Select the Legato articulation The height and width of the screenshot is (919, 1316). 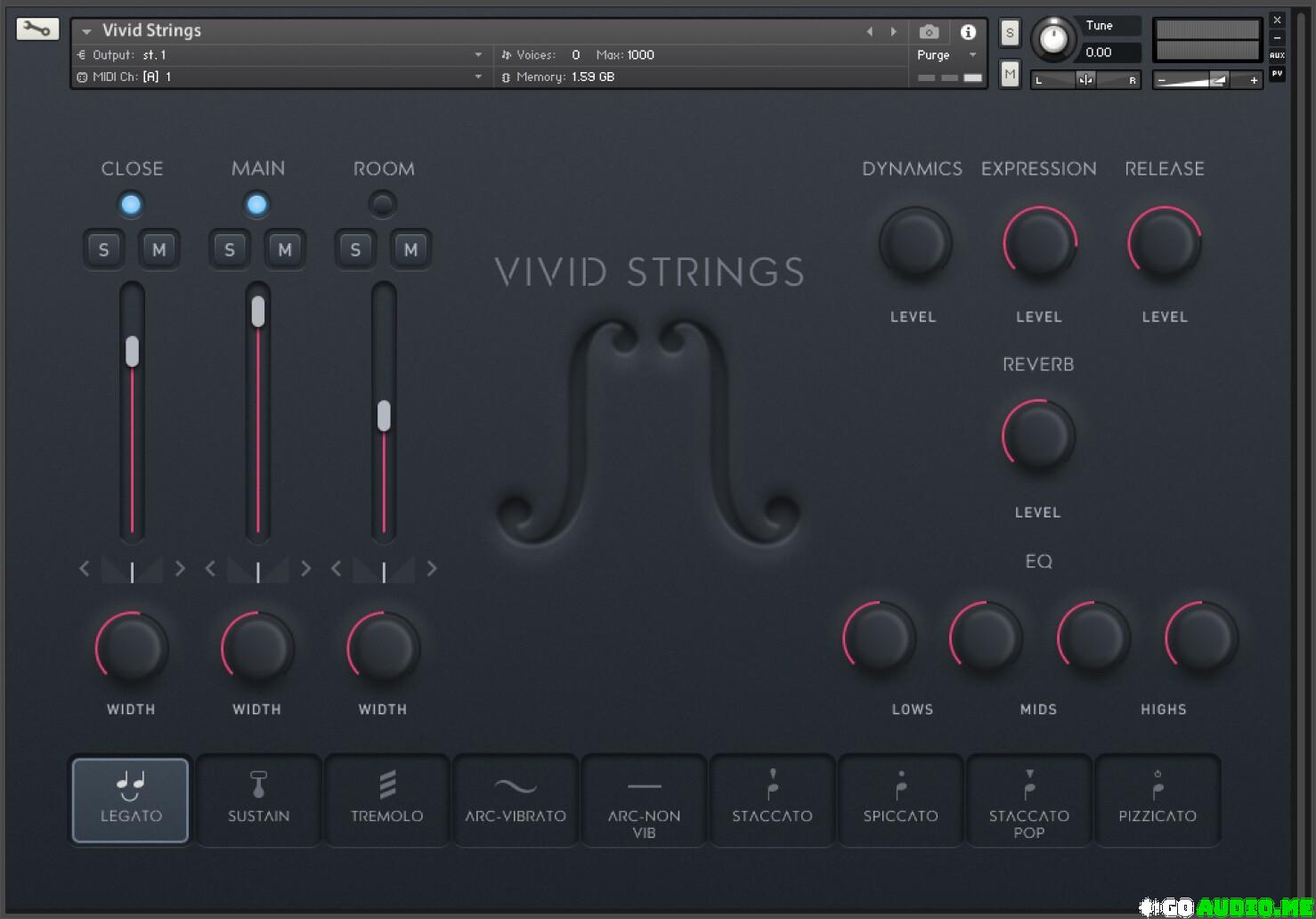[131, 799]
